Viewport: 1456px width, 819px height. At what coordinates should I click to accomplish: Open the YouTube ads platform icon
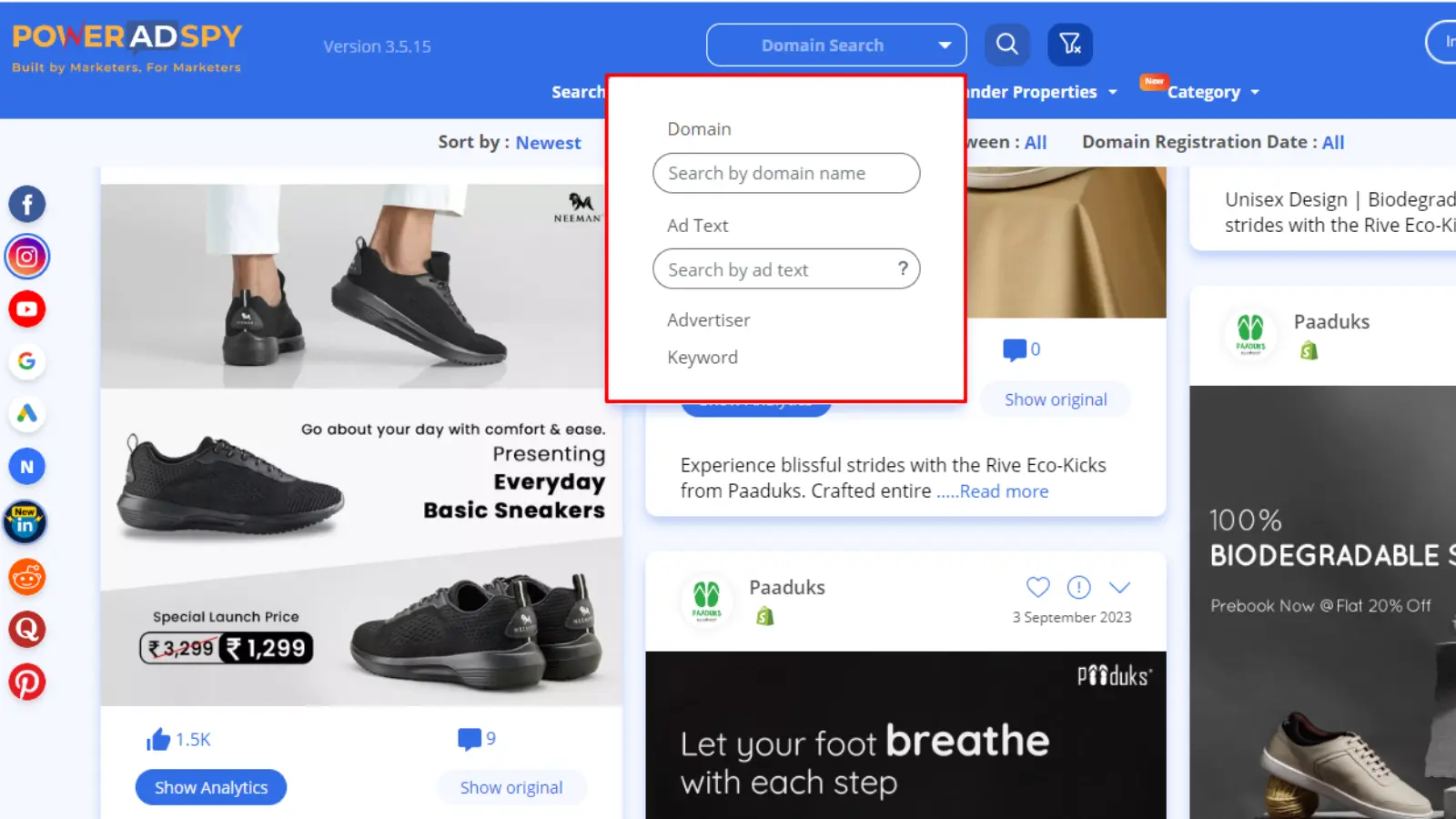(x=27, y=309)
